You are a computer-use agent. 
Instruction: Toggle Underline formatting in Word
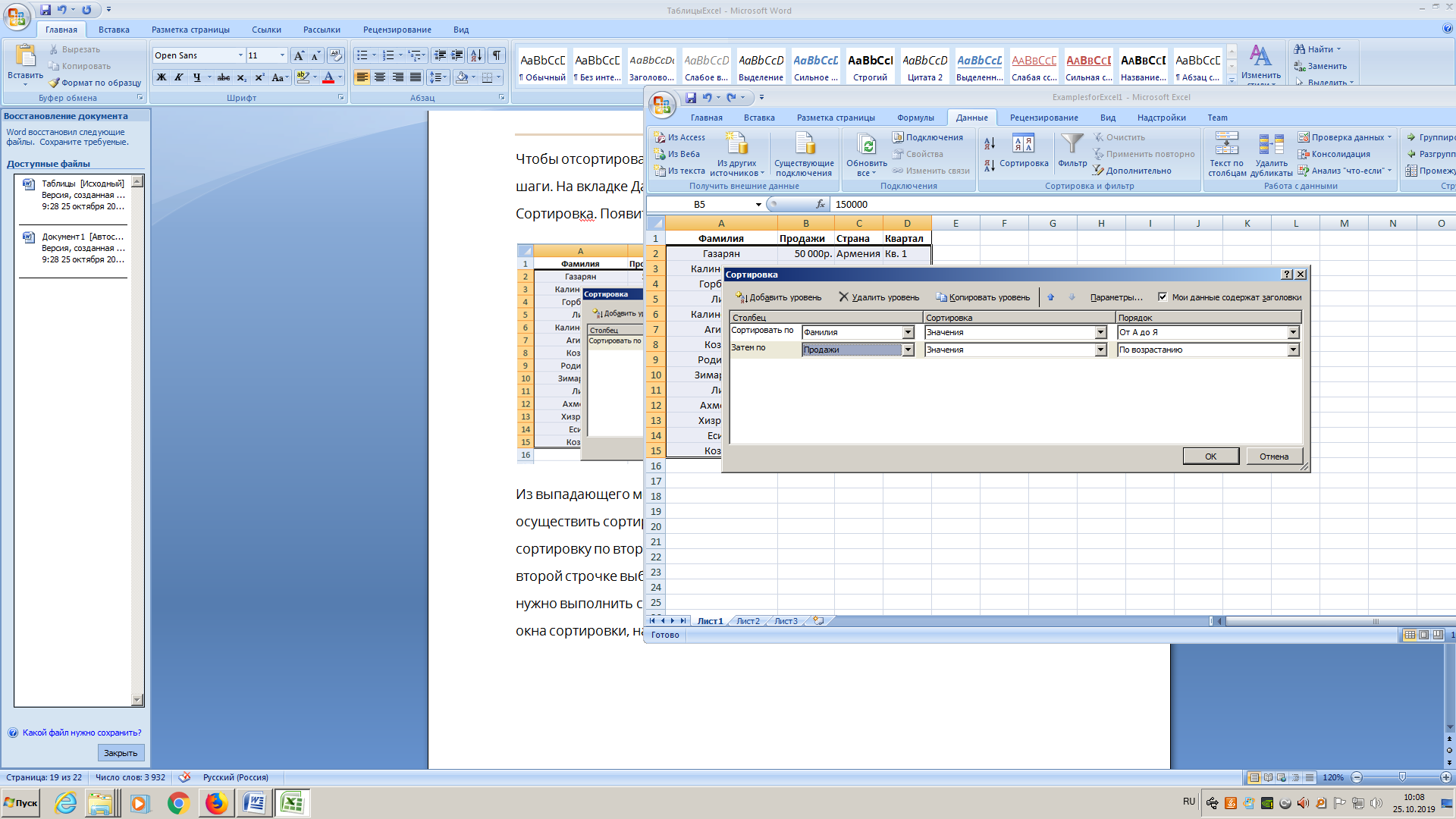point(197,77)
